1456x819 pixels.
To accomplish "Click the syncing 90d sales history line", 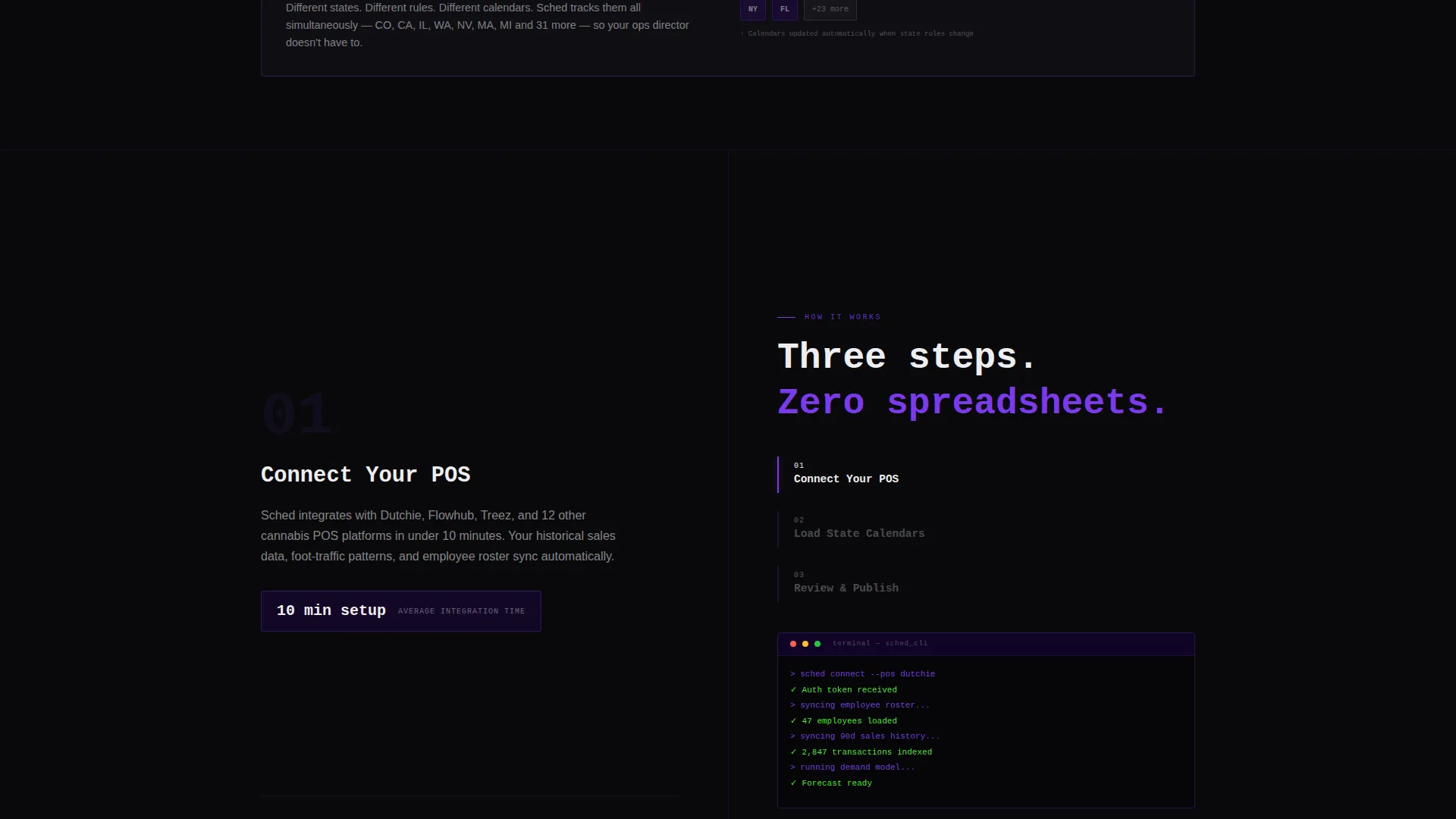I will click(864, 736).
